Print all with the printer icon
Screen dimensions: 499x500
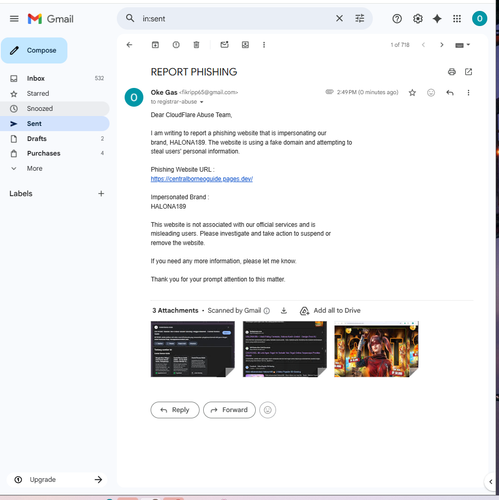(x=452, y=72)
